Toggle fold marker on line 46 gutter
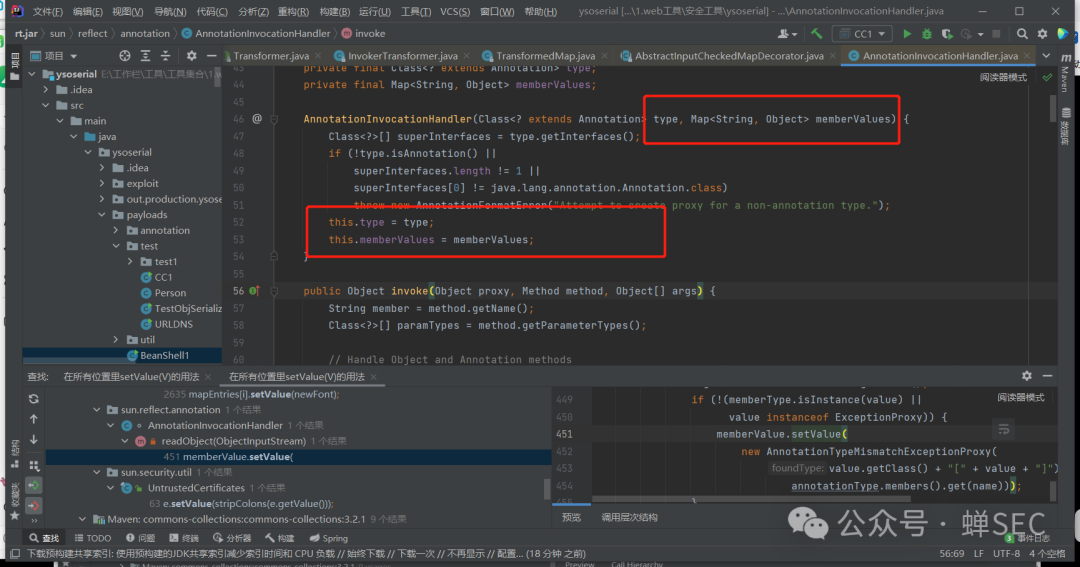This screenshot has height=567, width=1080. coord(274,119)
